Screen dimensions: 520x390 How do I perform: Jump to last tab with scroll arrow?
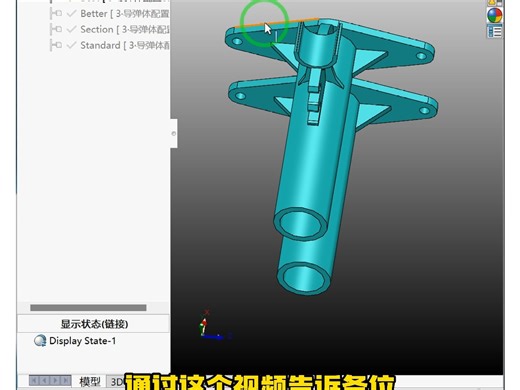(x=66, y=380)
